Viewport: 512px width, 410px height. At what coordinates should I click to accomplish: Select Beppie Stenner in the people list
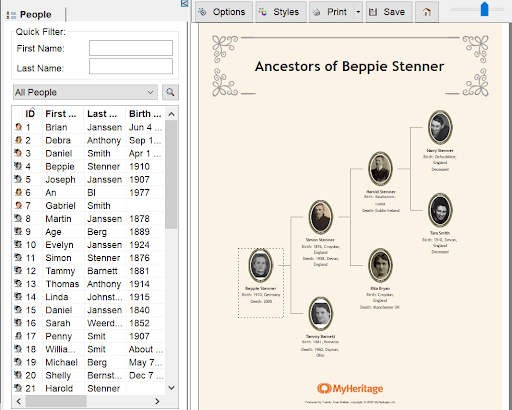click(89, 167)
